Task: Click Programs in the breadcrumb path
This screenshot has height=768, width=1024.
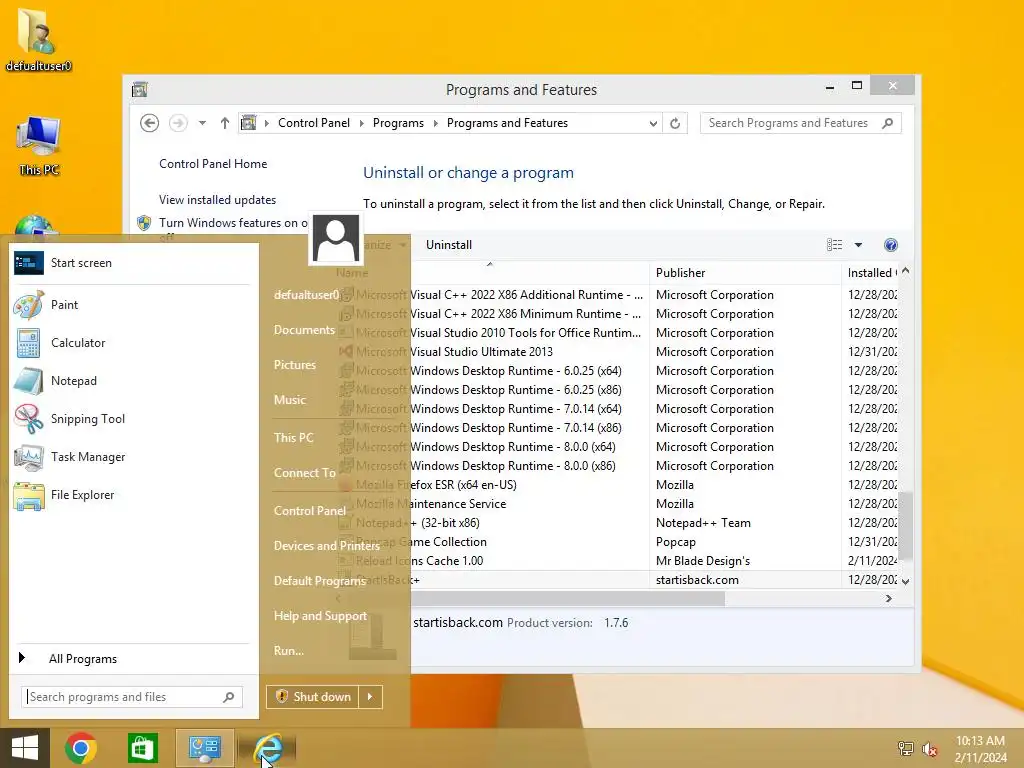Action: click(398, 123)
